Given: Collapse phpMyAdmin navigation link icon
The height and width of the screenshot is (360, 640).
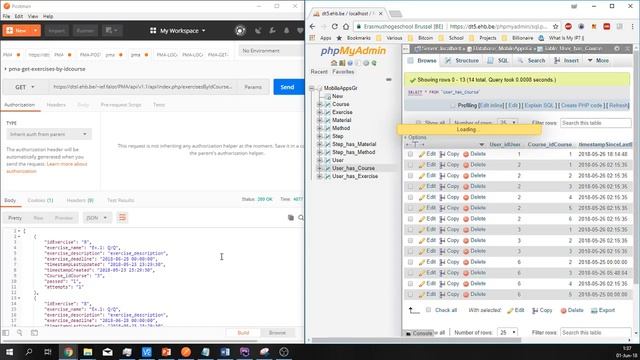Looking at the screenshot, I should [x=389, y=80].
